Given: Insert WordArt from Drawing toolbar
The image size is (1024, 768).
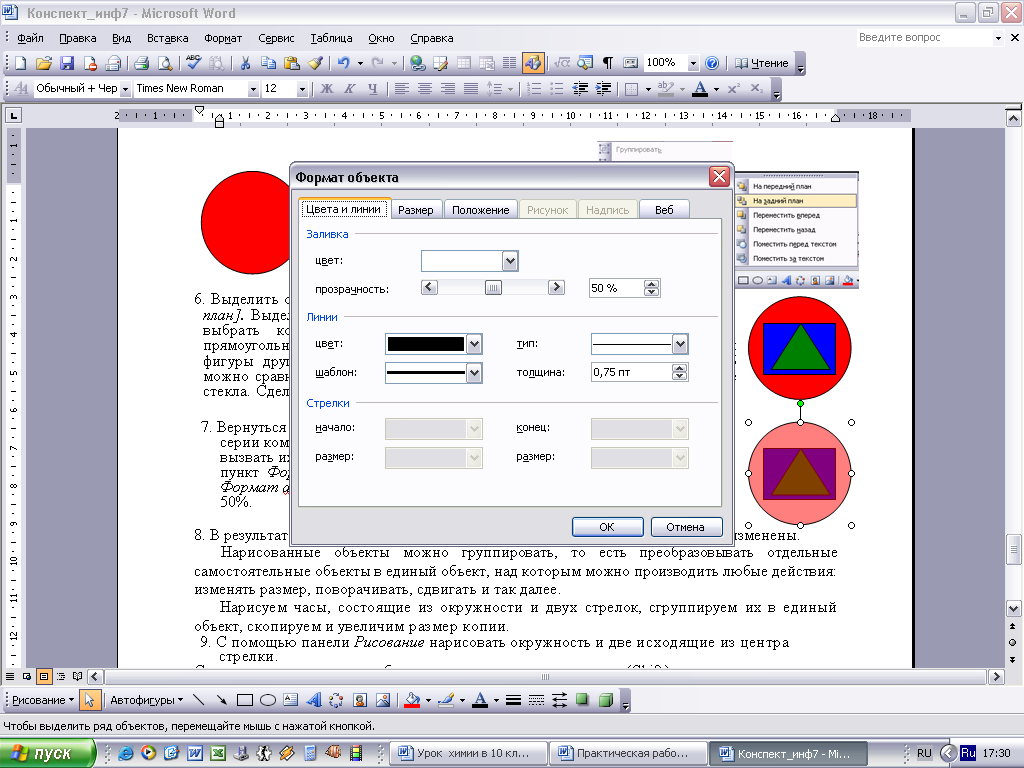Looking at the screenshot, I should click(x=313, y=700).
